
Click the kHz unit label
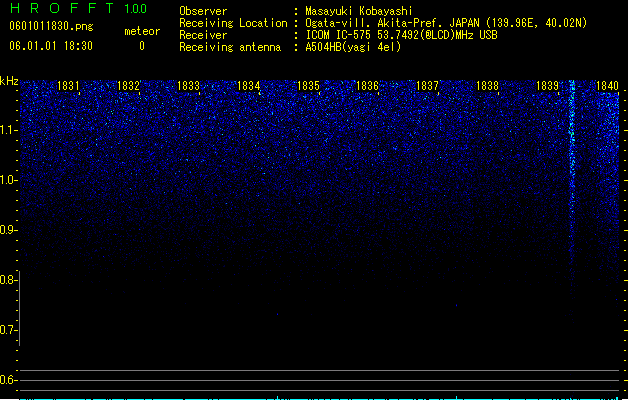click(9, 81)
